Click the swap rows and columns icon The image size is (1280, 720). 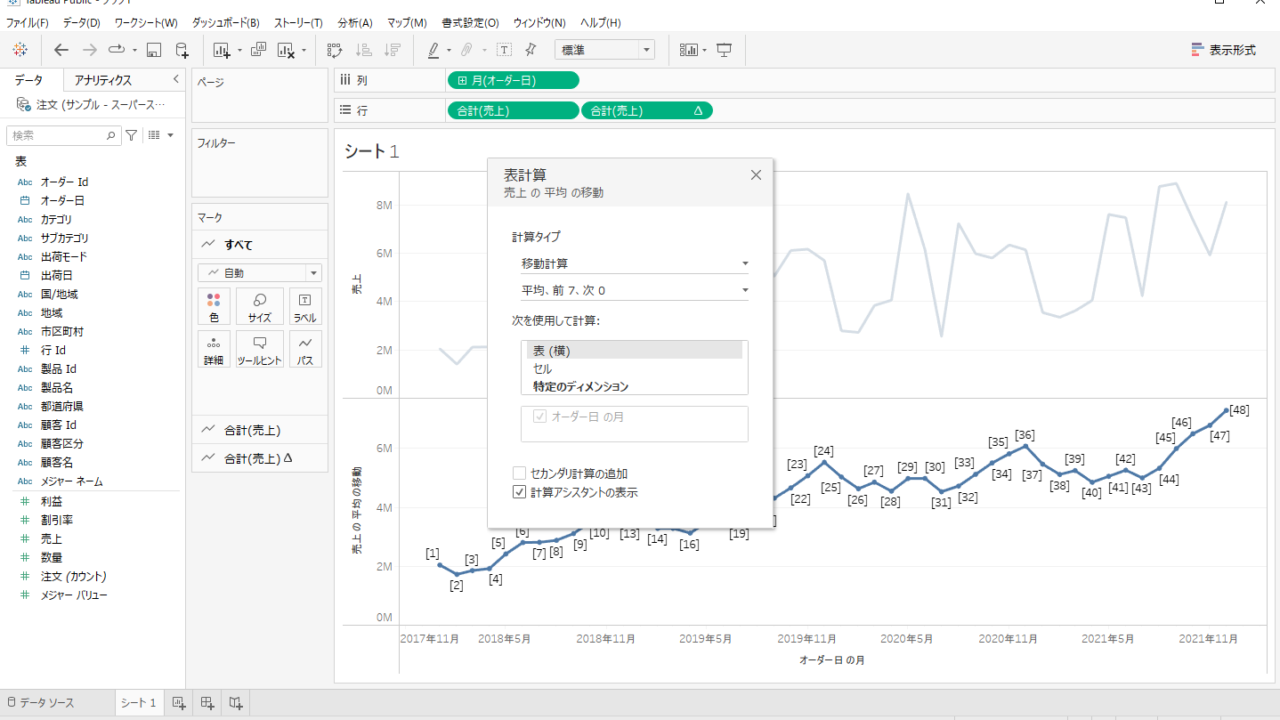coord(335,49)
